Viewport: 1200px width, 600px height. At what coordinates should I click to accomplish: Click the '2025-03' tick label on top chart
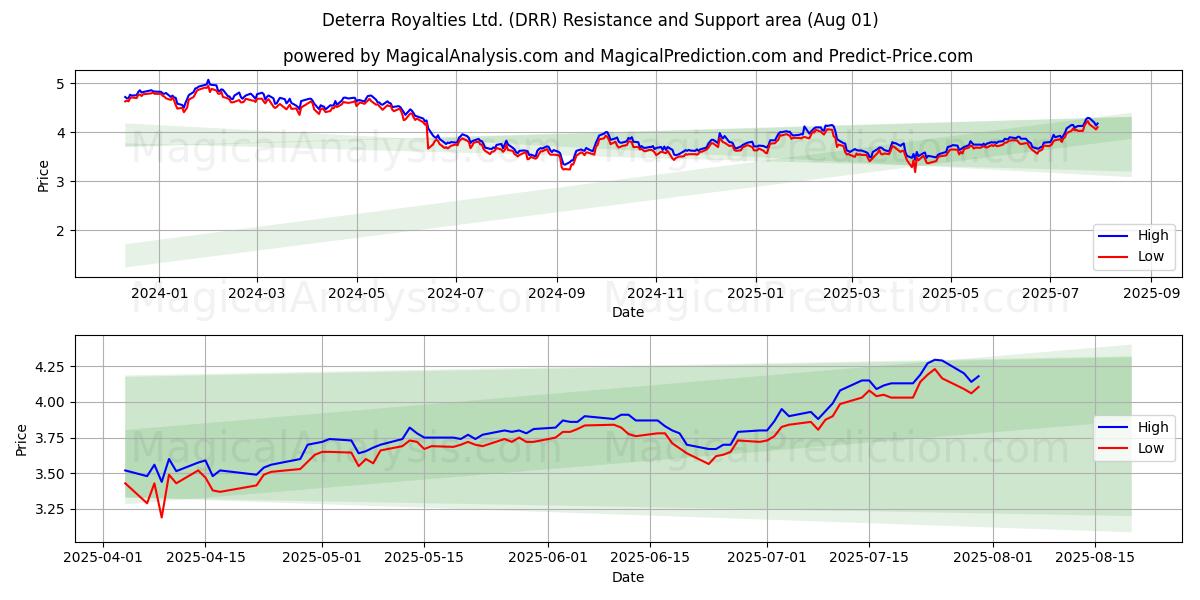[852, 293]
